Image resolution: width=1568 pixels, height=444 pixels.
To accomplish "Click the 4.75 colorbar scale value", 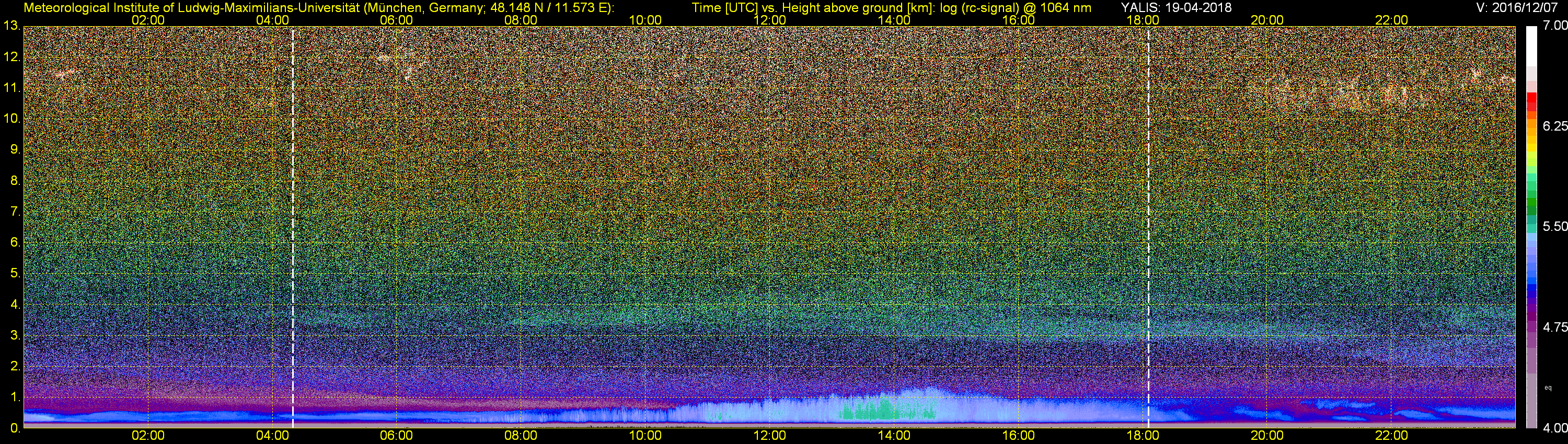I will 1554,327.
